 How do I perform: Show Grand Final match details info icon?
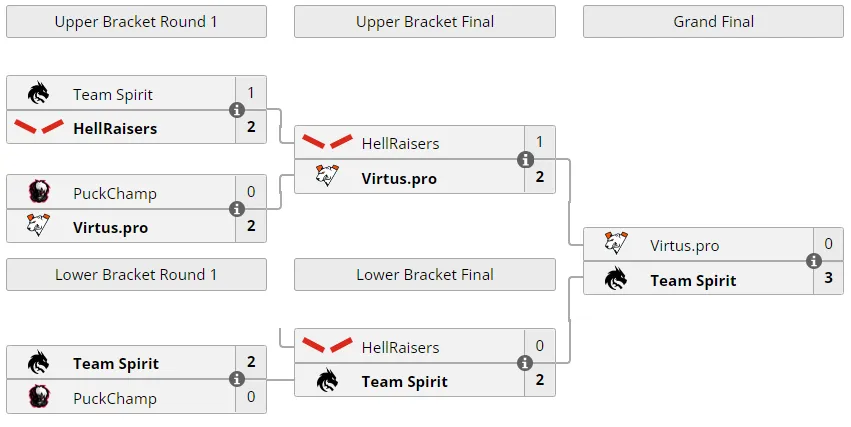[813, 261]
